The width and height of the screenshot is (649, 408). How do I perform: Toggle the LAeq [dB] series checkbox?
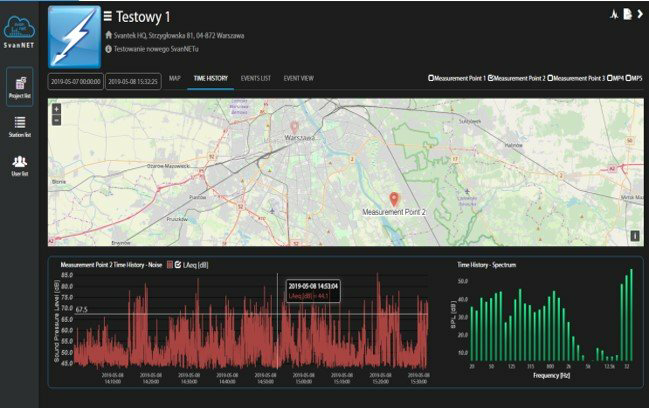(x=178, y=265)
